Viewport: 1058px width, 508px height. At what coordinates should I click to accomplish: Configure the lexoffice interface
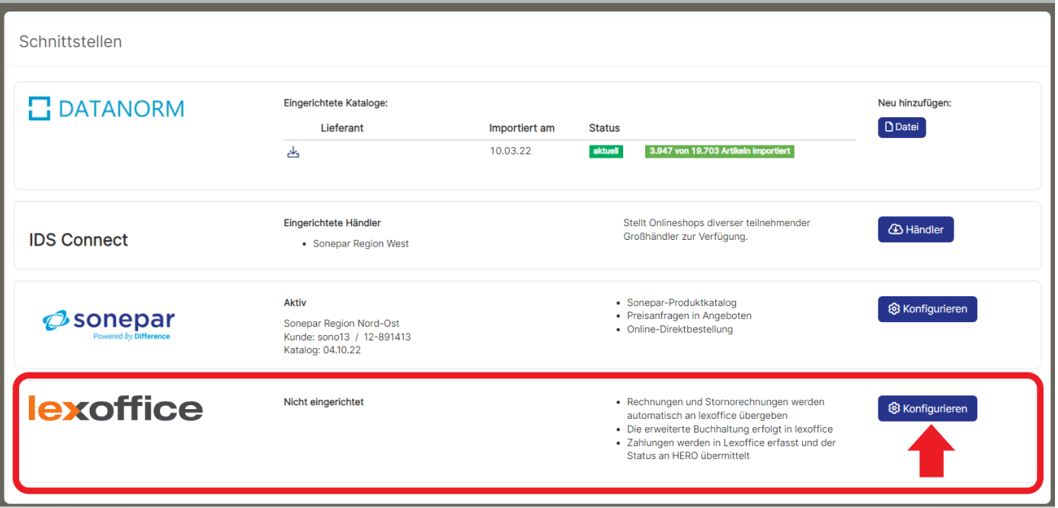tap(927, 408)
